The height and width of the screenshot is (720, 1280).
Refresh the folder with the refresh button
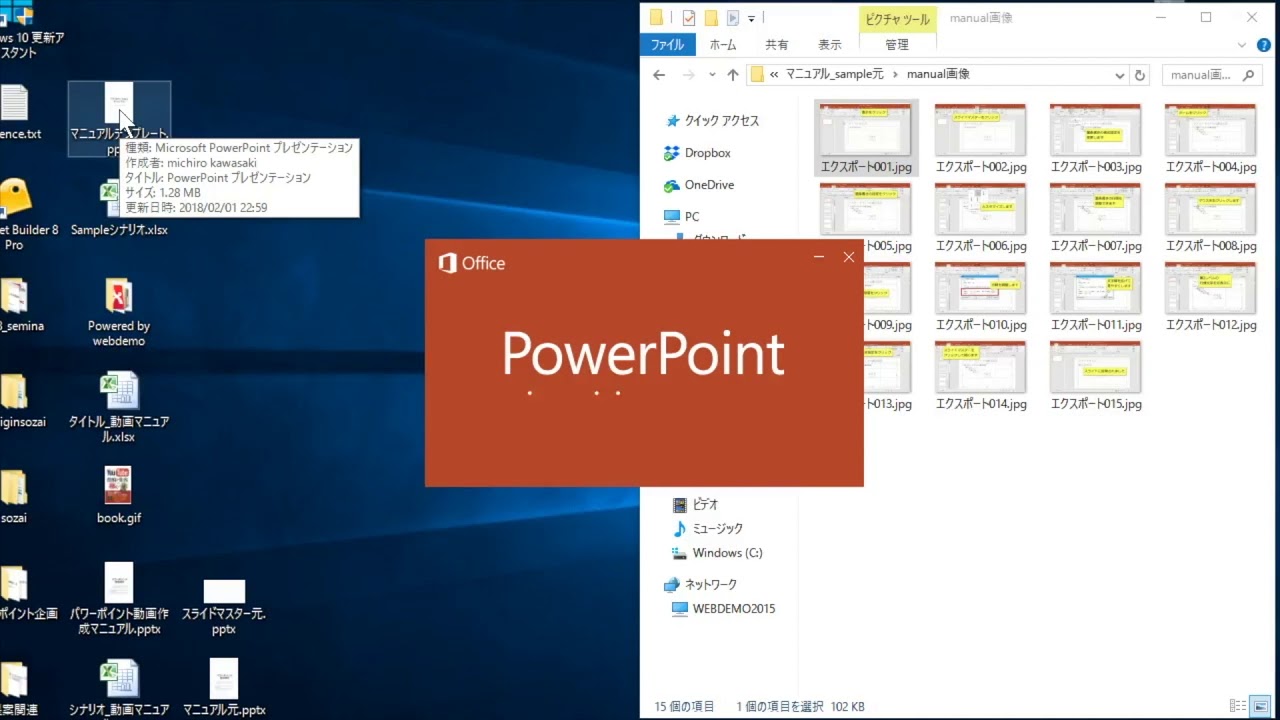pyautogui.click(x=1140, y=75)
